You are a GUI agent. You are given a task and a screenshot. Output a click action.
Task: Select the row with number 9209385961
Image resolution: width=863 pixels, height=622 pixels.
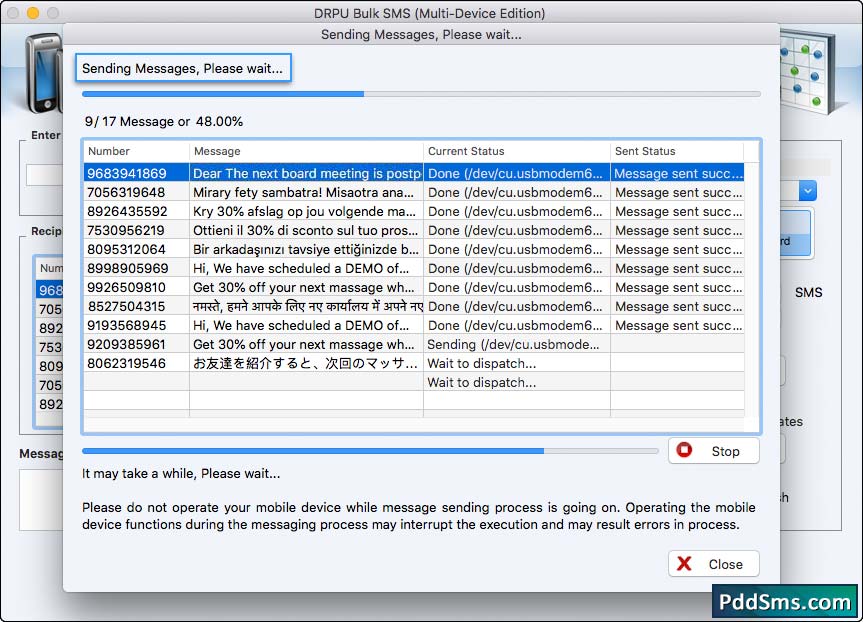[x=414, y=345]
